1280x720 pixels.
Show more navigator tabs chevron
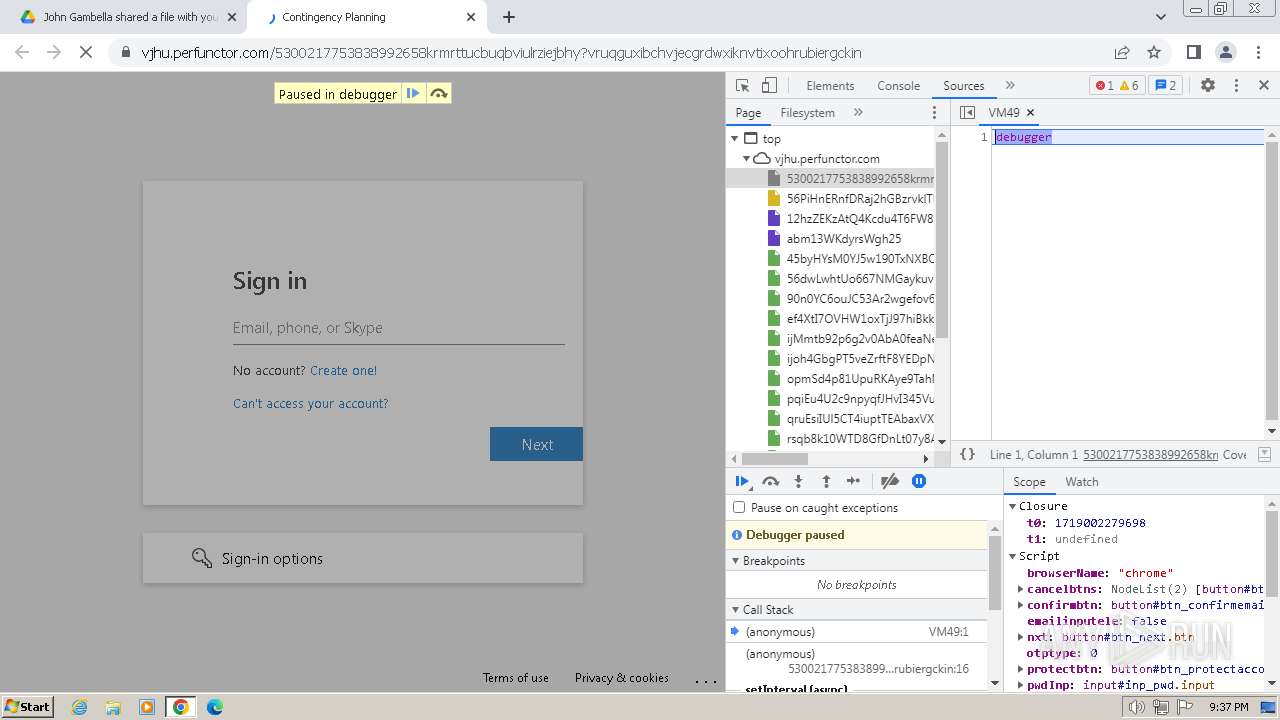858,113
